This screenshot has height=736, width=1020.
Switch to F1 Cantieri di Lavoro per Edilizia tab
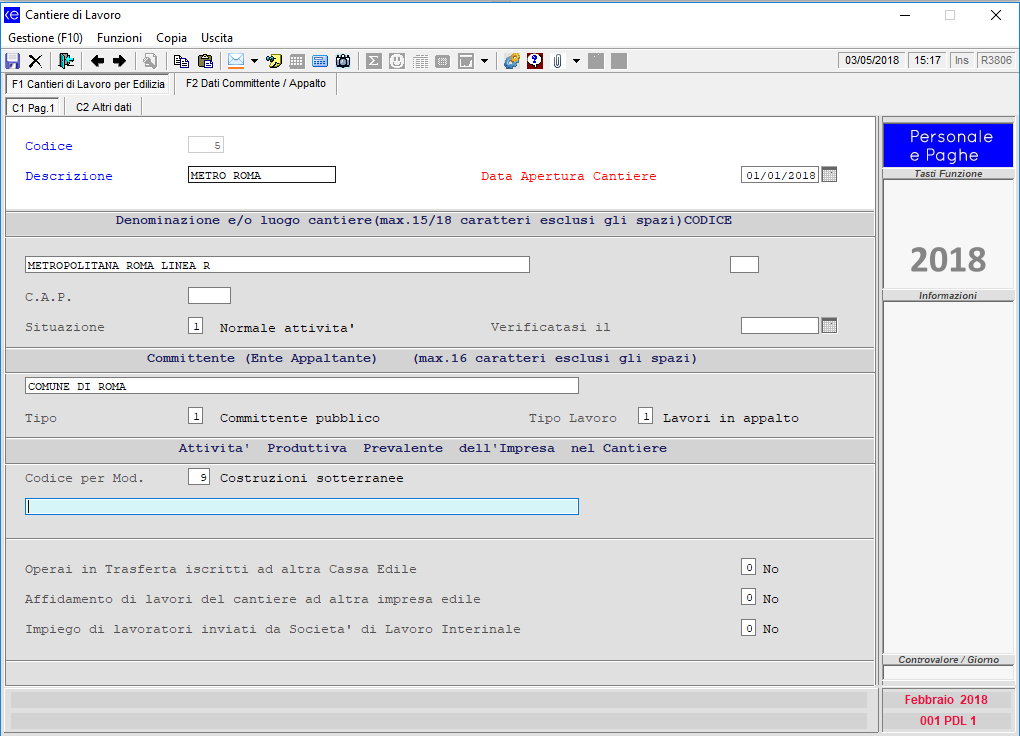[88, 84]
